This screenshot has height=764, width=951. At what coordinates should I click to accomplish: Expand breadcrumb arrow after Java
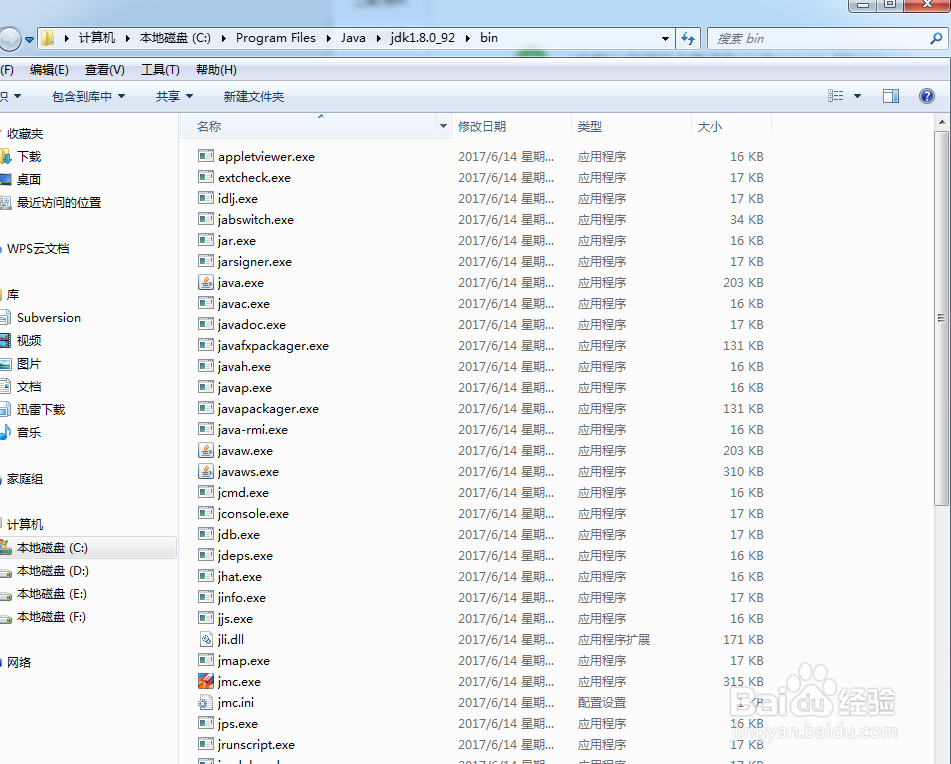pyautogui.click(x=378, y=38)
